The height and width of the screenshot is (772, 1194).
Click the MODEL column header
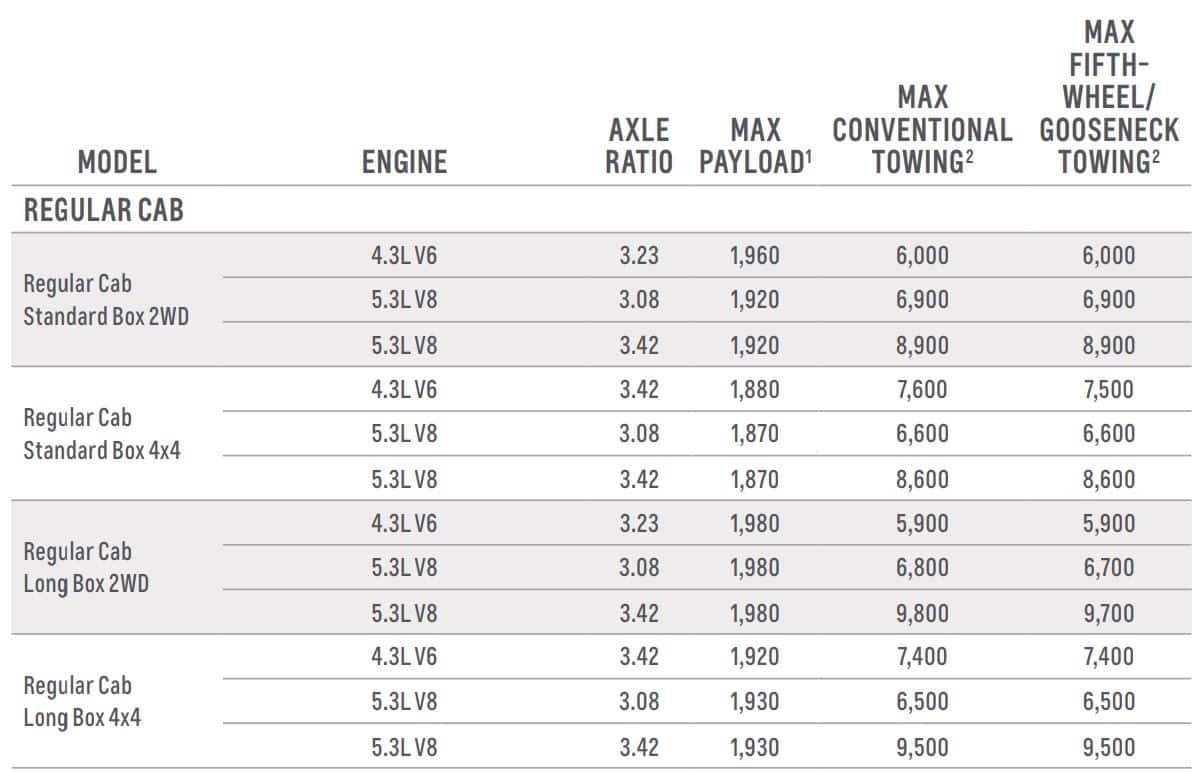pyautogui.click(x=117, y=162)
